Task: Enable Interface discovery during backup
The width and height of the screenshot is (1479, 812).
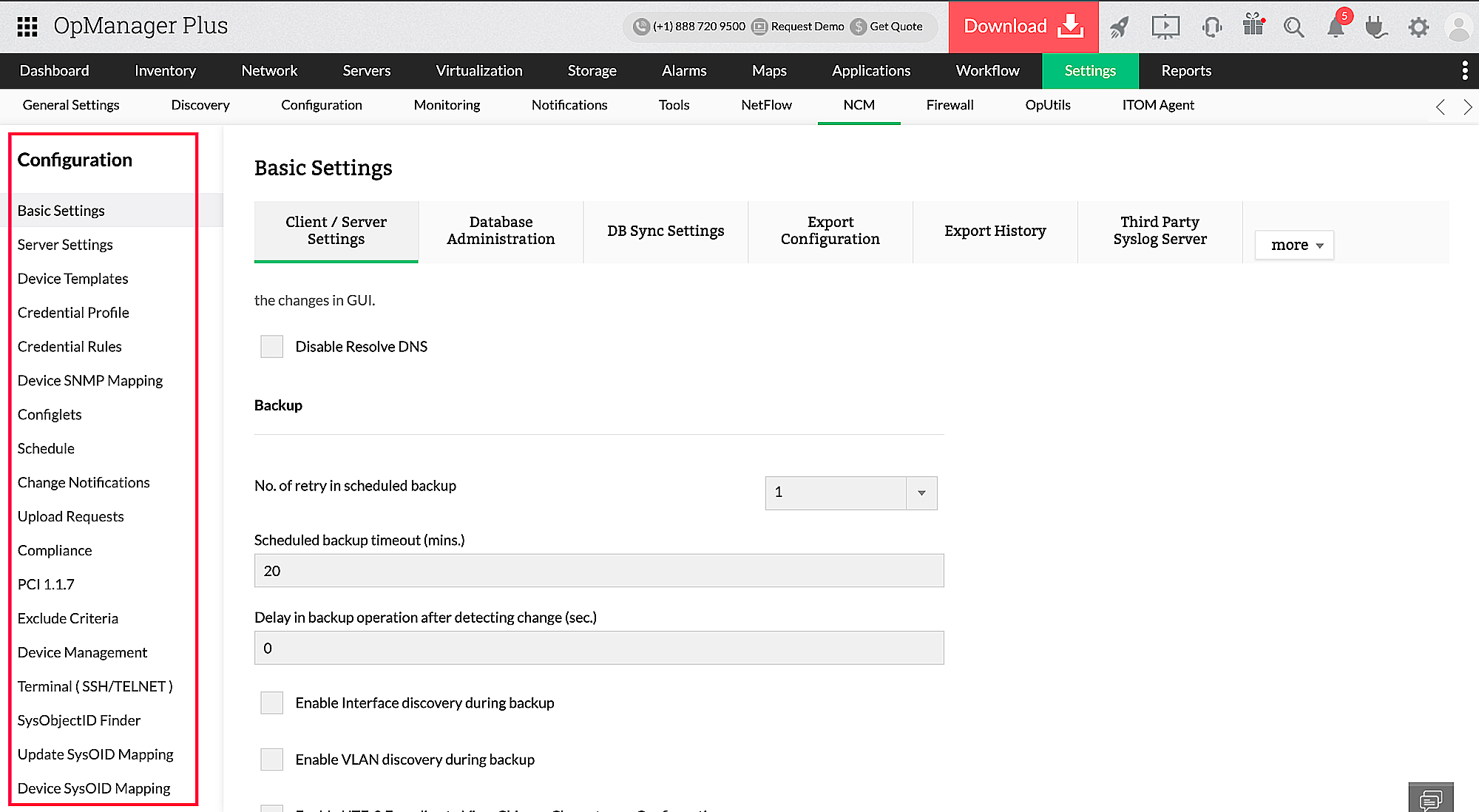Action: [271, 703]
